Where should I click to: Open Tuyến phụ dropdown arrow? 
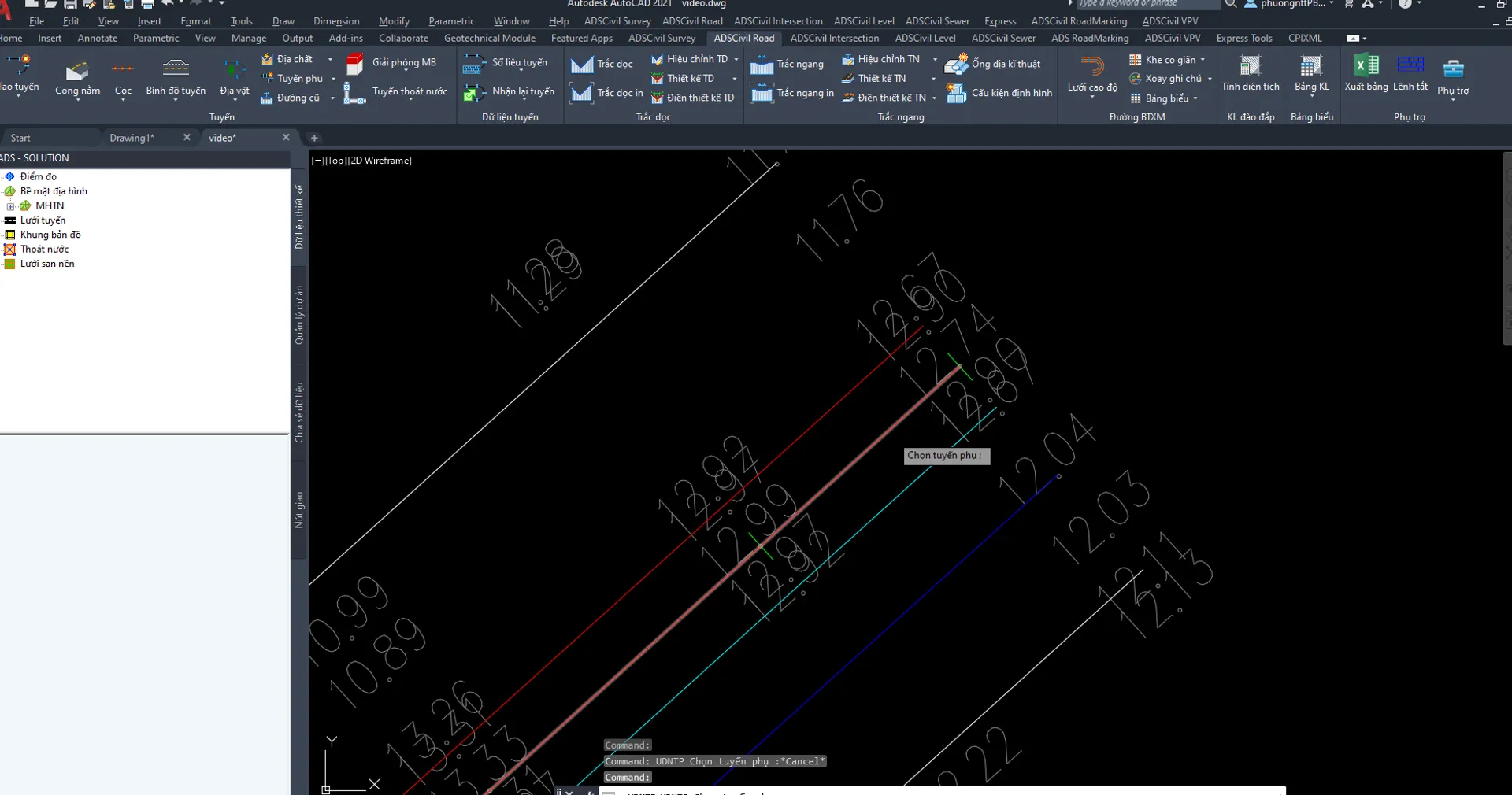point(333,79)
